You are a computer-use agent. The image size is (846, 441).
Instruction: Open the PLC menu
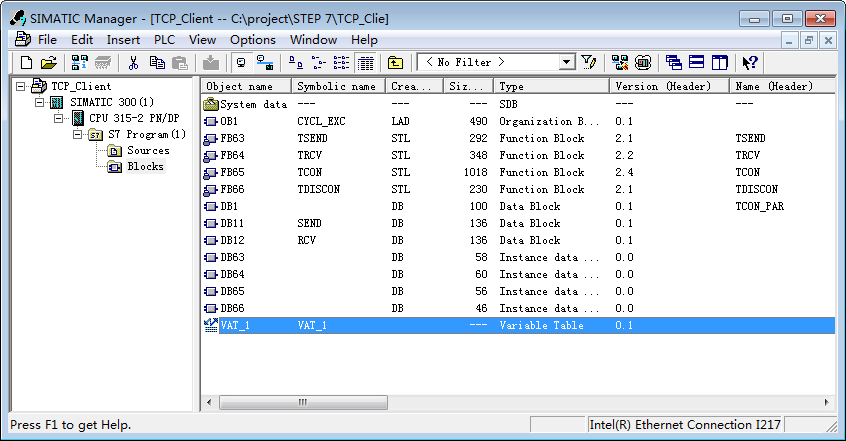coord(164,40)
